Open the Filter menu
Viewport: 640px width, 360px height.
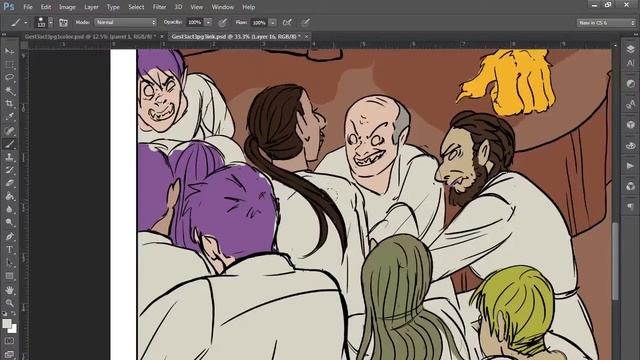tap(159, 7)
